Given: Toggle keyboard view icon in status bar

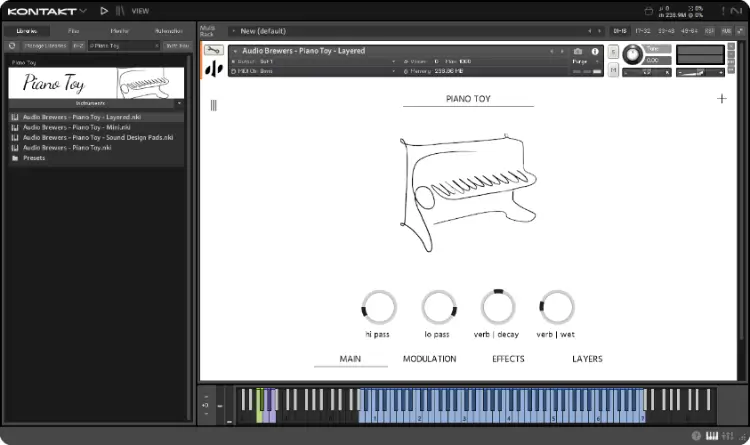Looking at the screenshot, I should click(712, 435).
